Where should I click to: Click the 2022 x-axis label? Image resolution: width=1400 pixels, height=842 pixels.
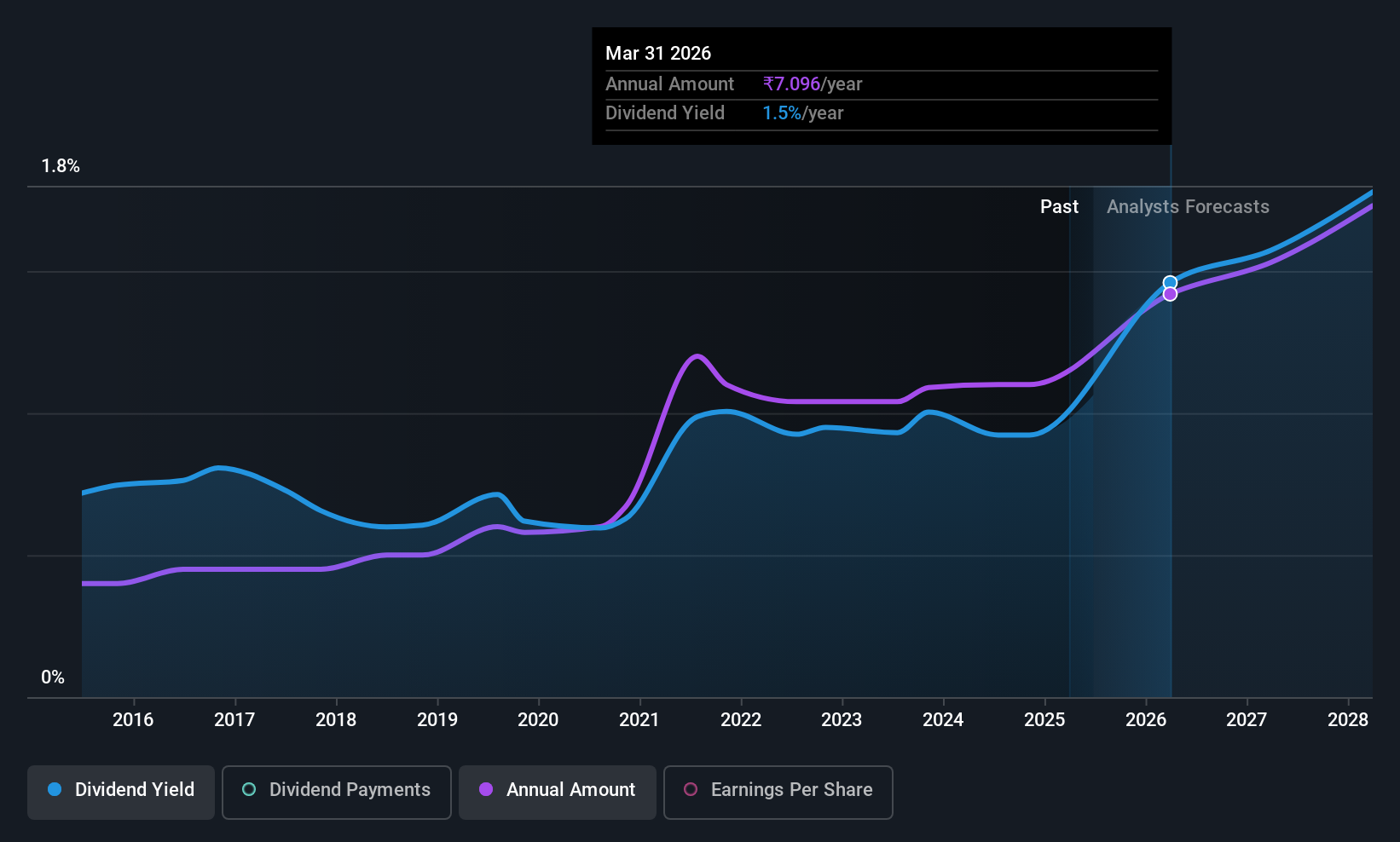[x=741, y=719]
